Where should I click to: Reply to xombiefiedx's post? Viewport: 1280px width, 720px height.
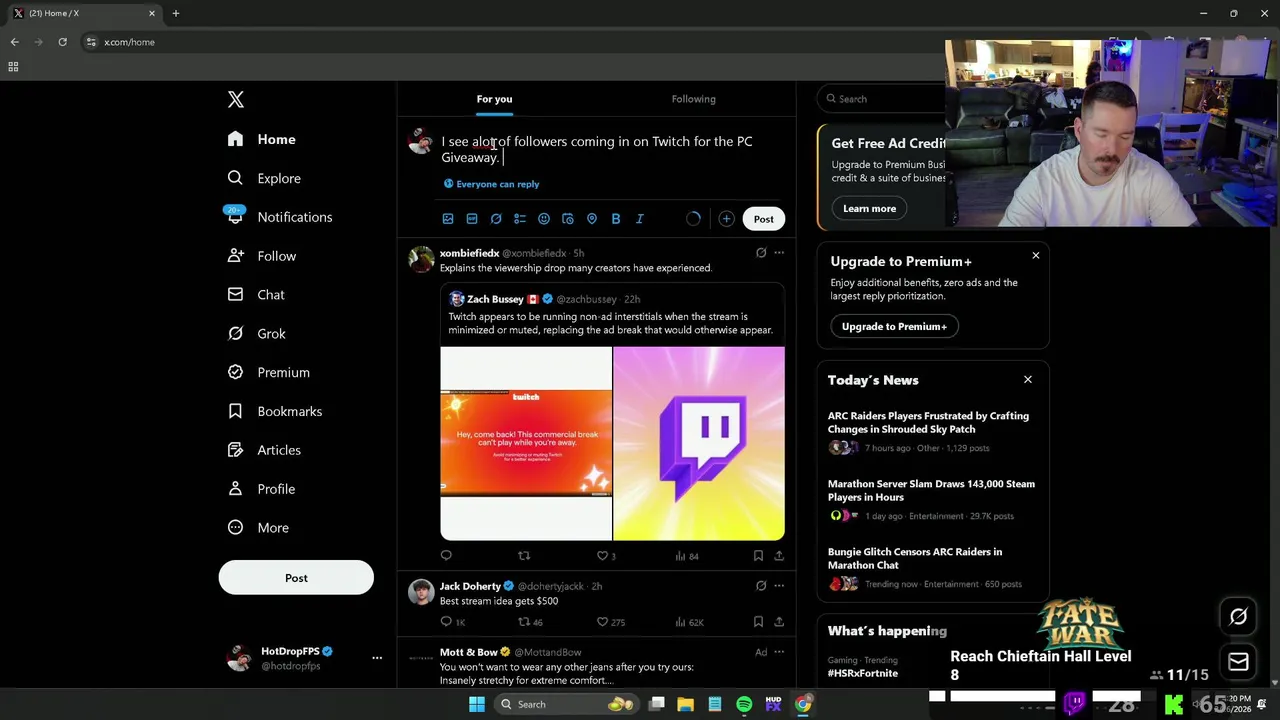(446, 556)
